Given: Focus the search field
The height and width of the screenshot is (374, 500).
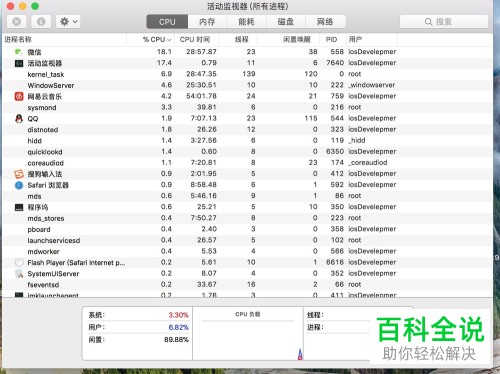Looking at the screenshot, I should [444, 22].
